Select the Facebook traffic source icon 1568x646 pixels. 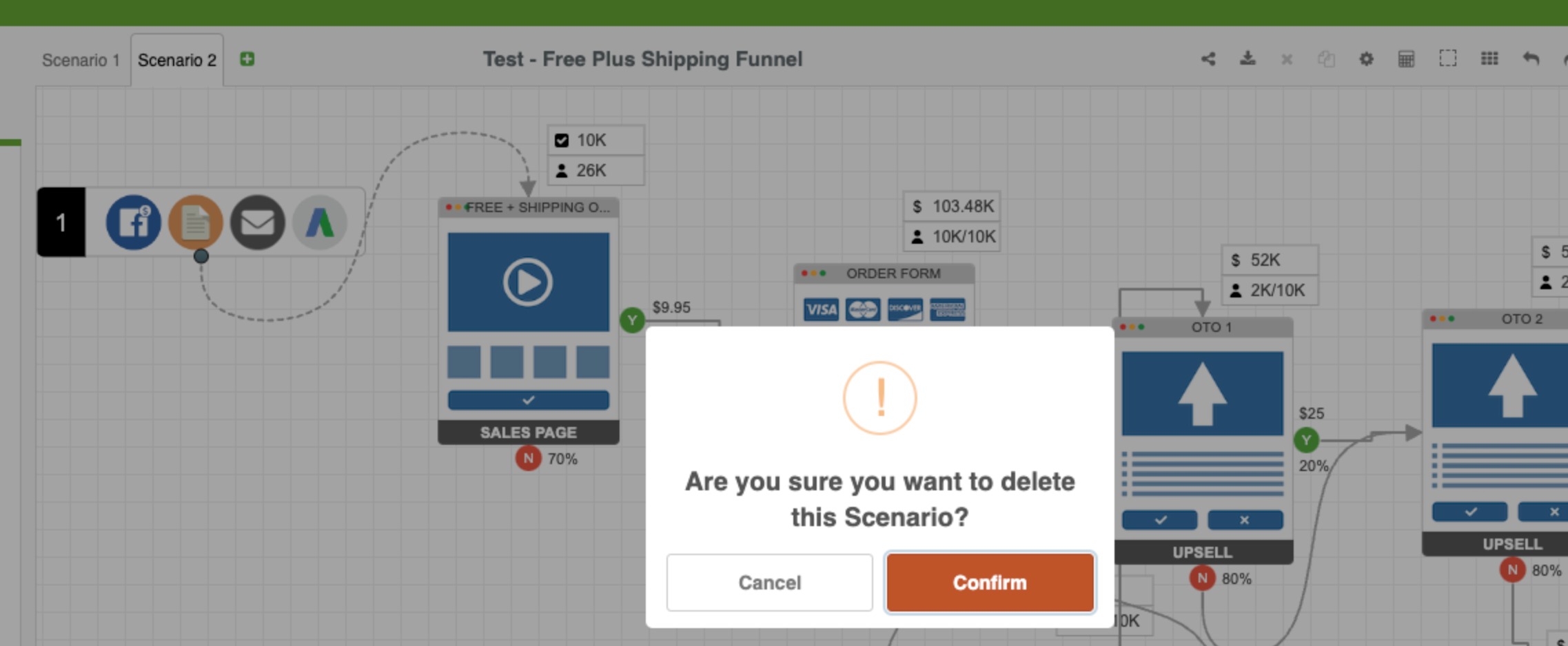133,222
